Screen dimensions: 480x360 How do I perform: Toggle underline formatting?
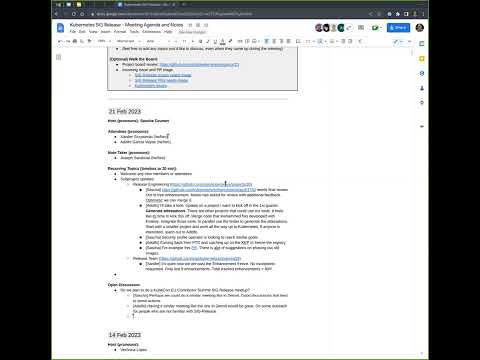pyautogui.click(x=215, y=41)
